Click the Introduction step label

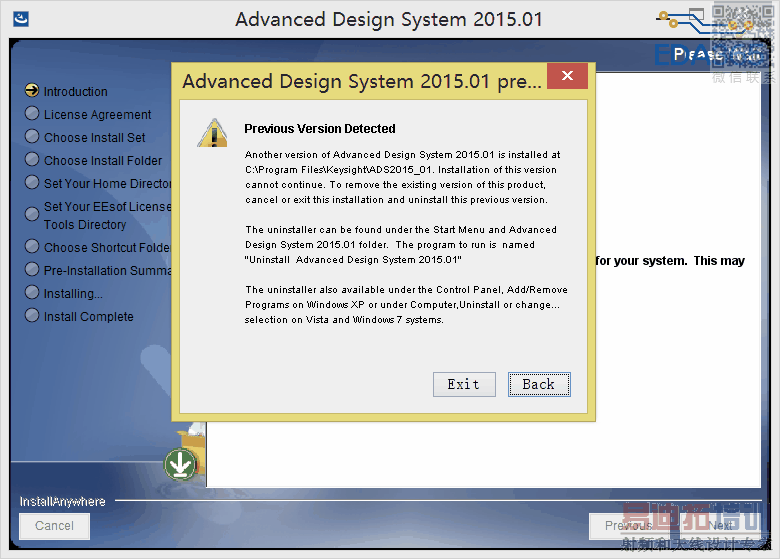click(76, 92)
